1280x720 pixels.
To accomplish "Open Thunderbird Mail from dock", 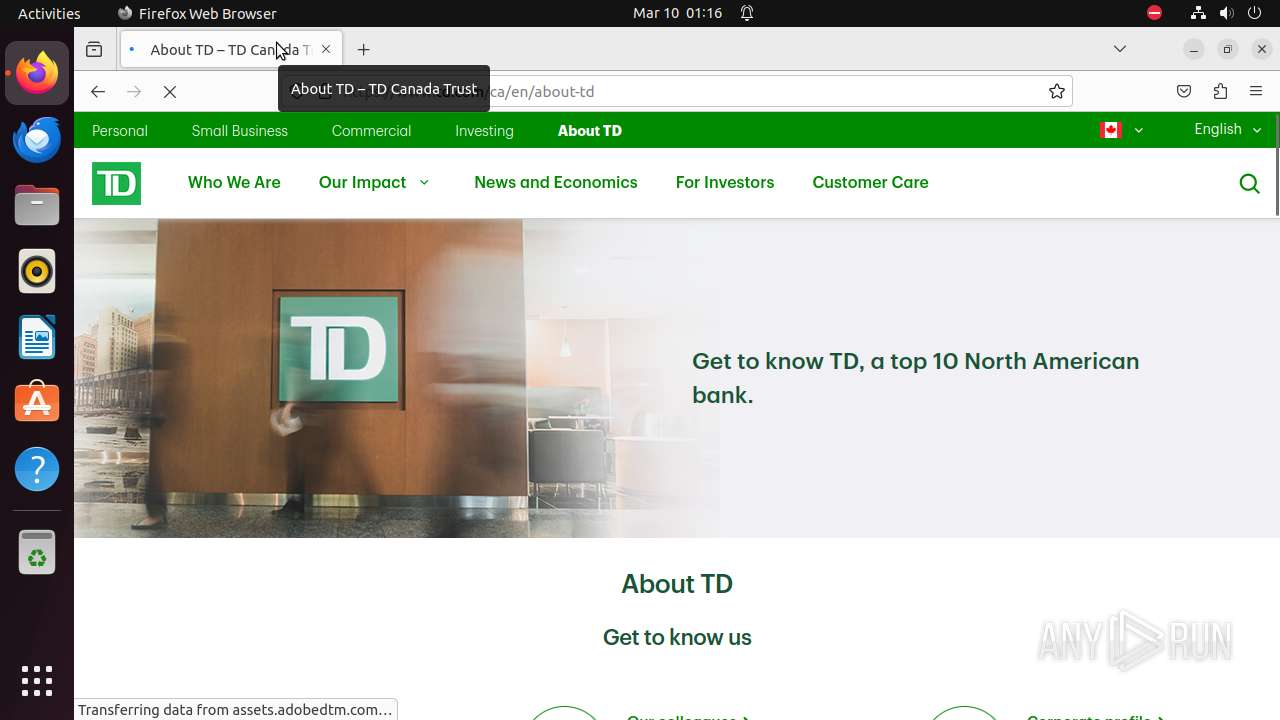I will (x=37, y=139).
